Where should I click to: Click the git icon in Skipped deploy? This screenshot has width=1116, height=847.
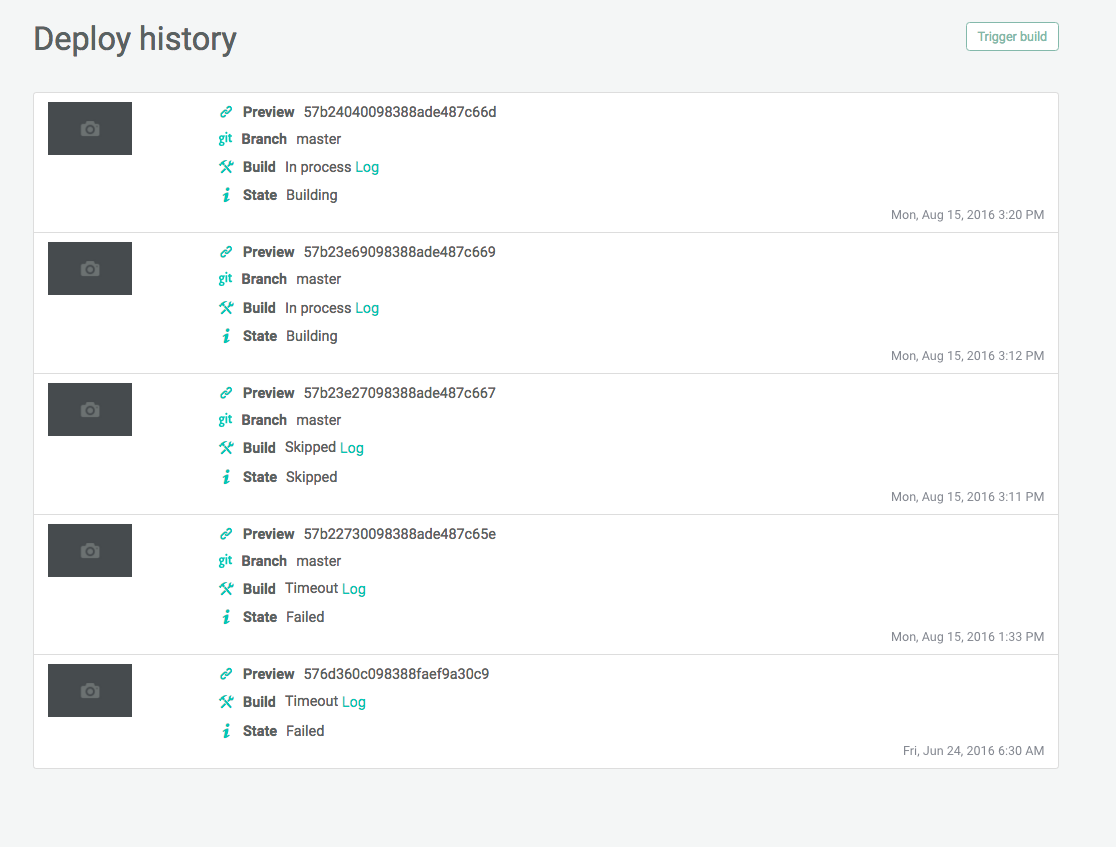225,420
